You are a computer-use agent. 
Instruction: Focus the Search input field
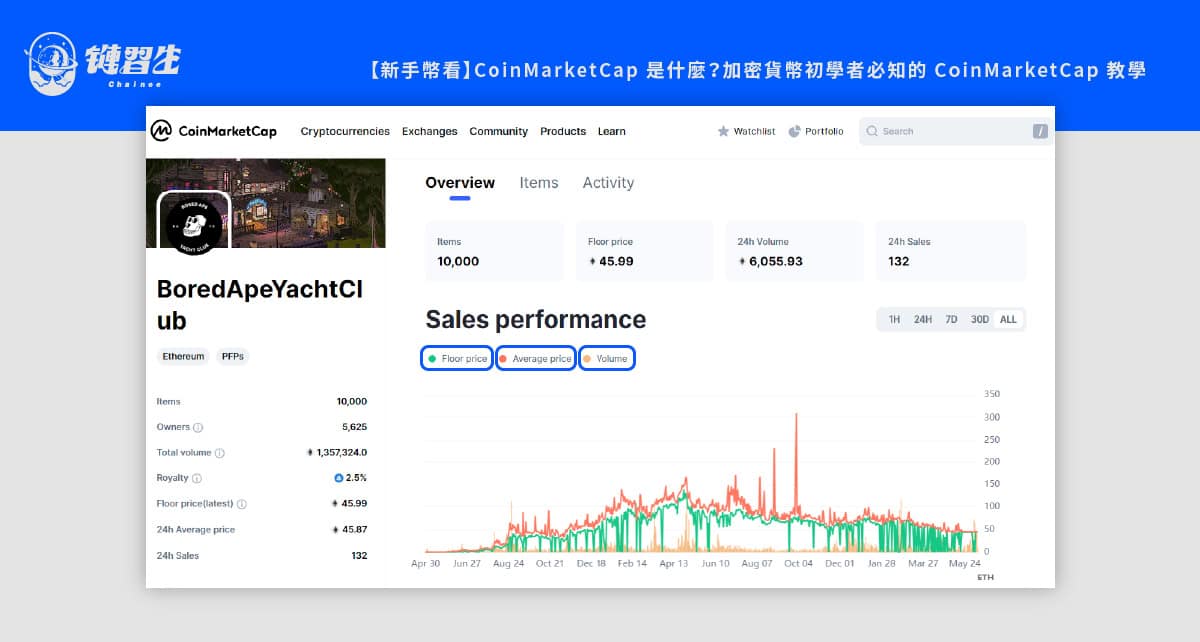pos(956,131)
